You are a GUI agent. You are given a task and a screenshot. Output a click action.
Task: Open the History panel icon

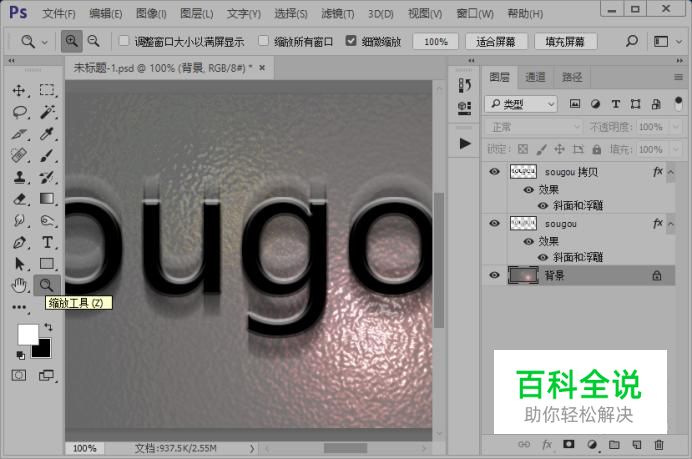coord(465,85)
